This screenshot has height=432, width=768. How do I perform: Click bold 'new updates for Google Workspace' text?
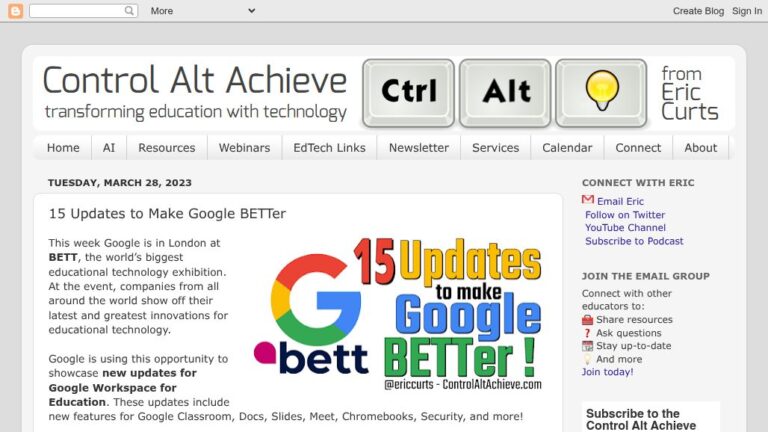click(122, 381)
